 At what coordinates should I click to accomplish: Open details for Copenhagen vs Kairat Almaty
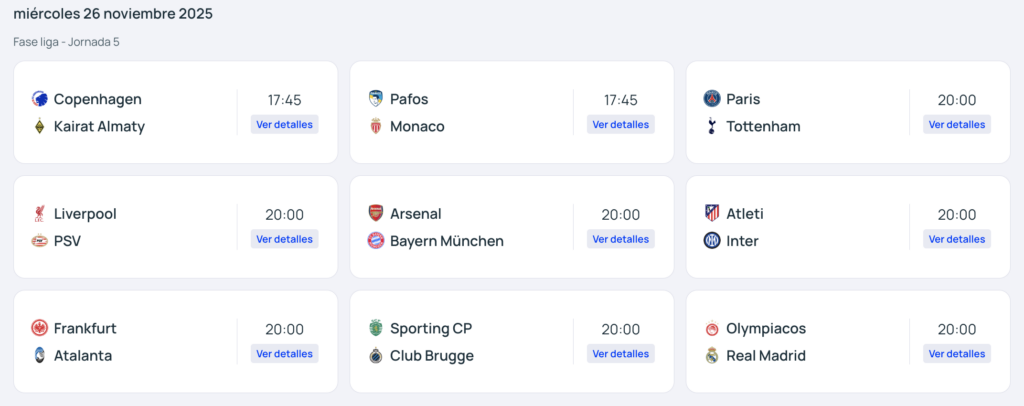[x=284, y=125]
